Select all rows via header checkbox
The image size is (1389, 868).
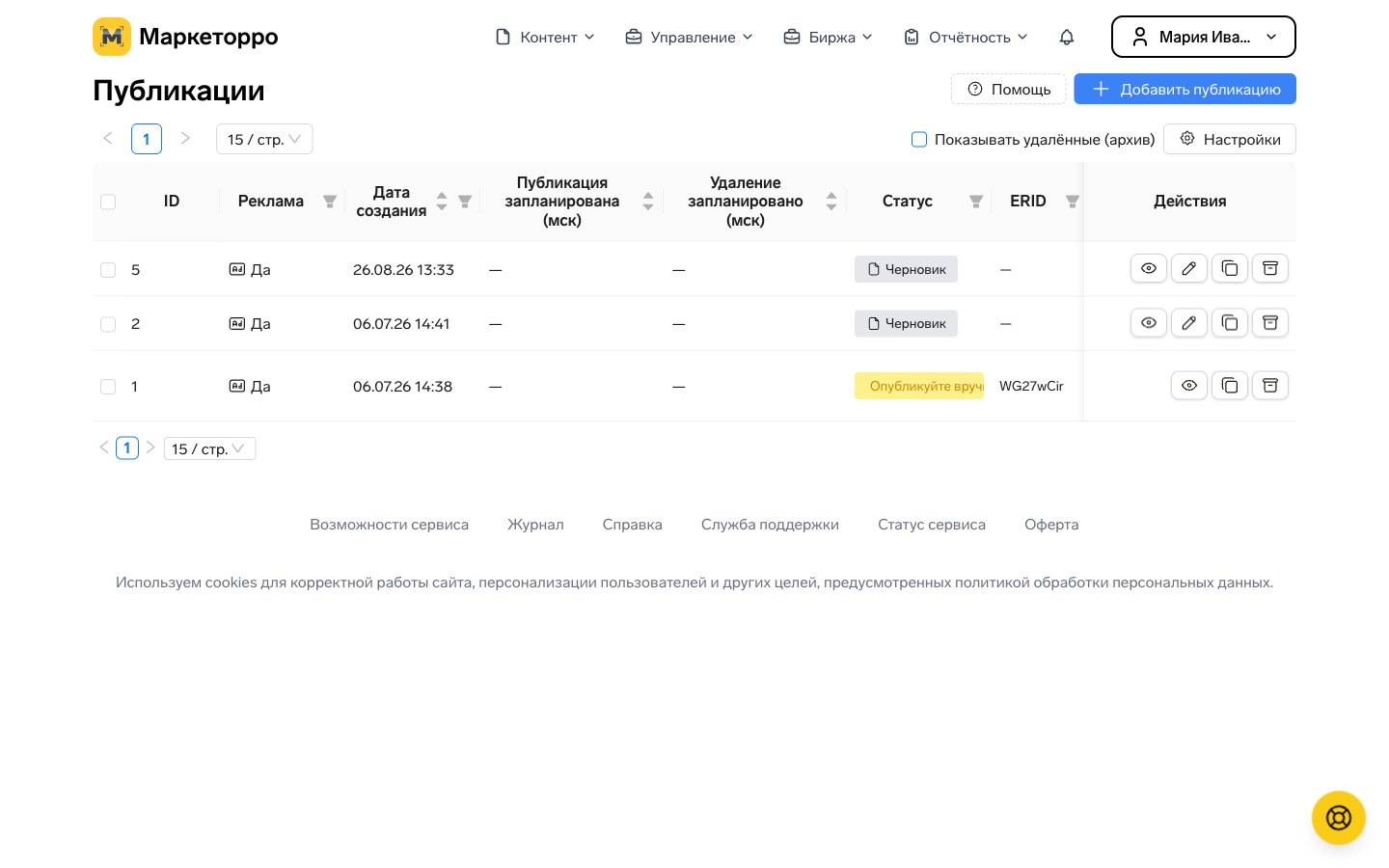[x=108, y=202]
